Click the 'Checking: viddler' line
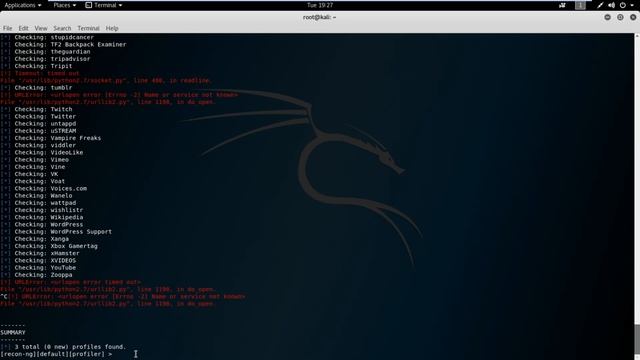The height and width of the screenshot is (360, 640). 38,145
